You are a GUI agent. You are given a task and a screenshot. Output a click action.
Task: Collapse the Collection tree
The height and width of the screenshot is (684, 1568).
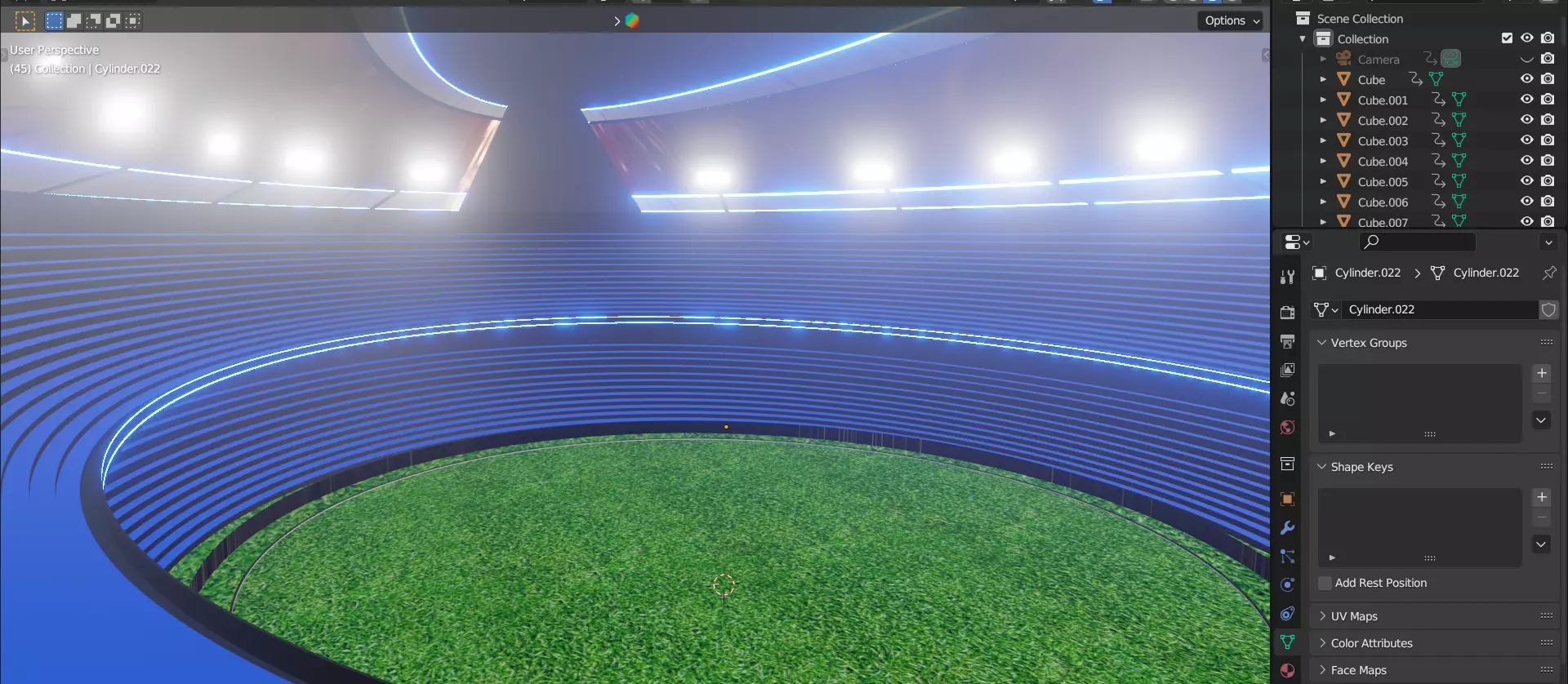1303,39
